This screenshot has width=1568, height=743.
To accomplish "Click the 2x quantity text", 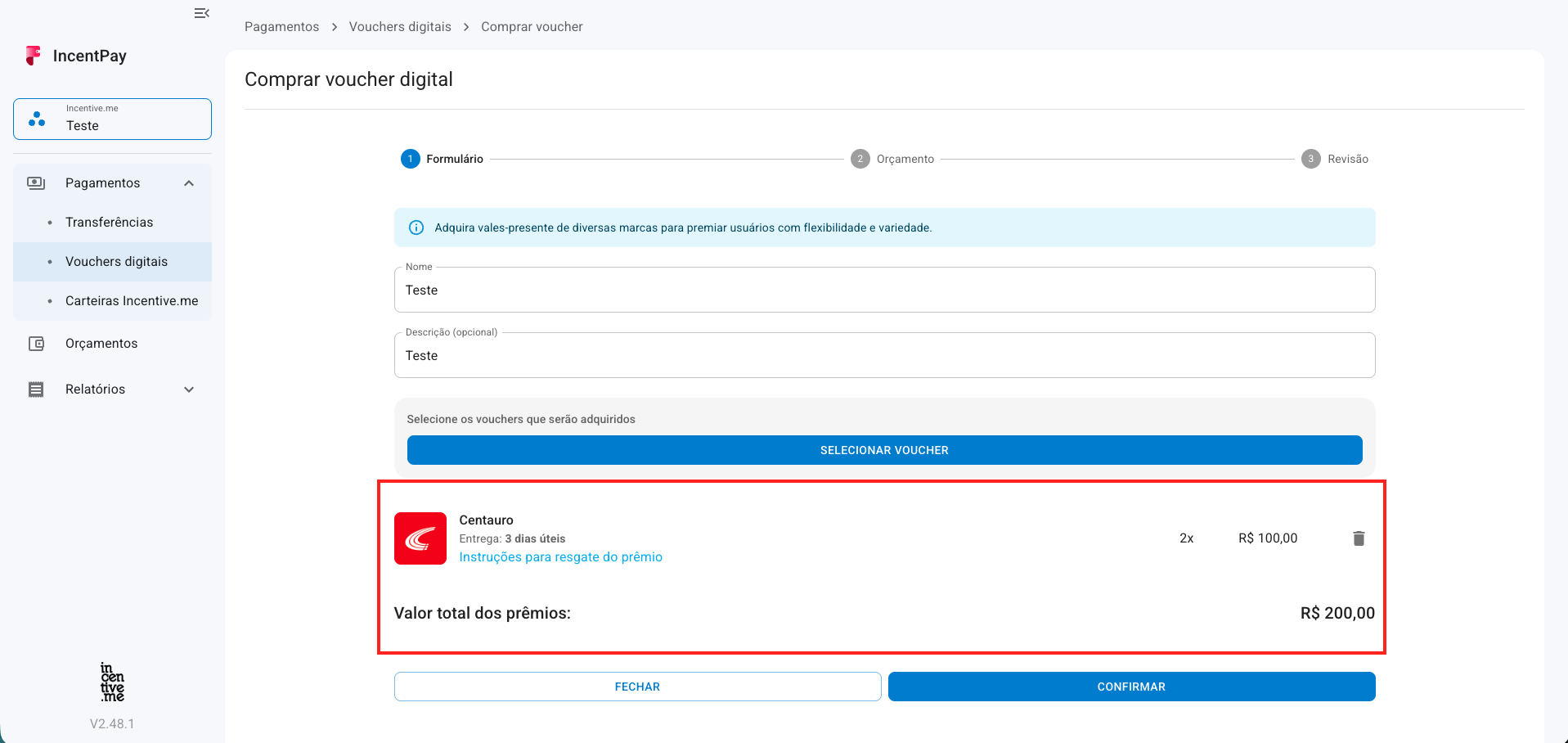I will tap(1186, 538).
